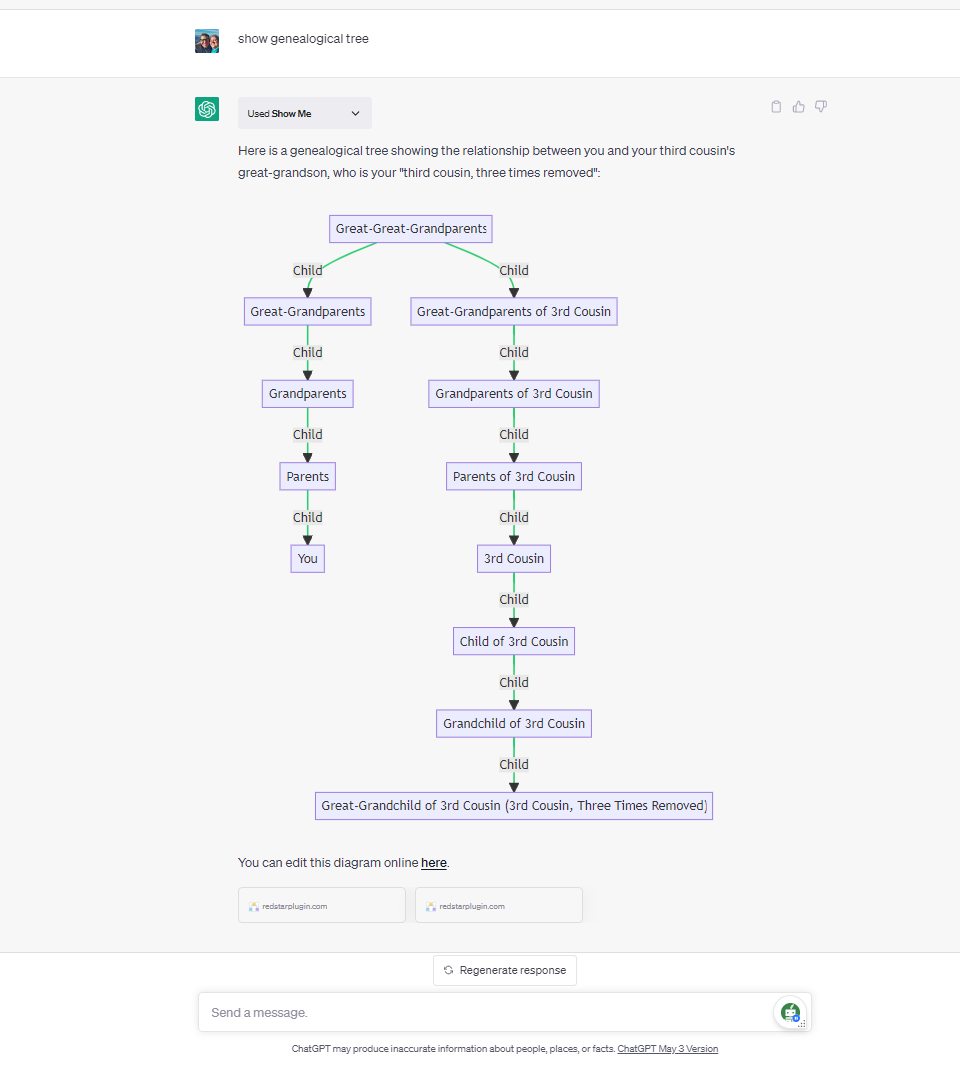The height and width of the screenshot is (1072, 960).
Task: Open the first redstarplugin.com citation card
Action: (321, 904)
